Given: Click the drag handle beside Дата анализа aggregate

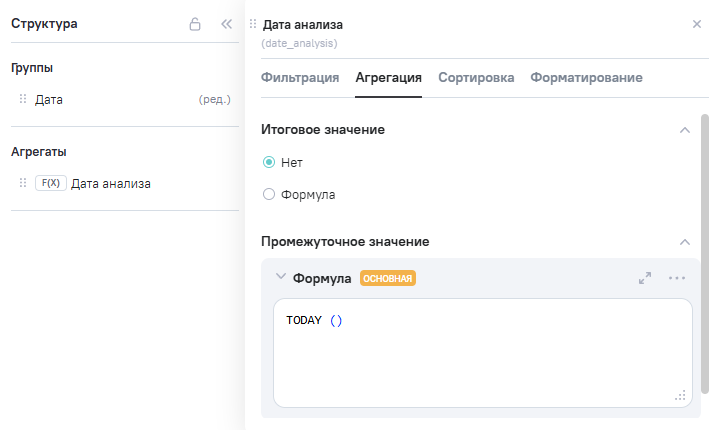Looking at the screenshot, I should coord(23,183).
